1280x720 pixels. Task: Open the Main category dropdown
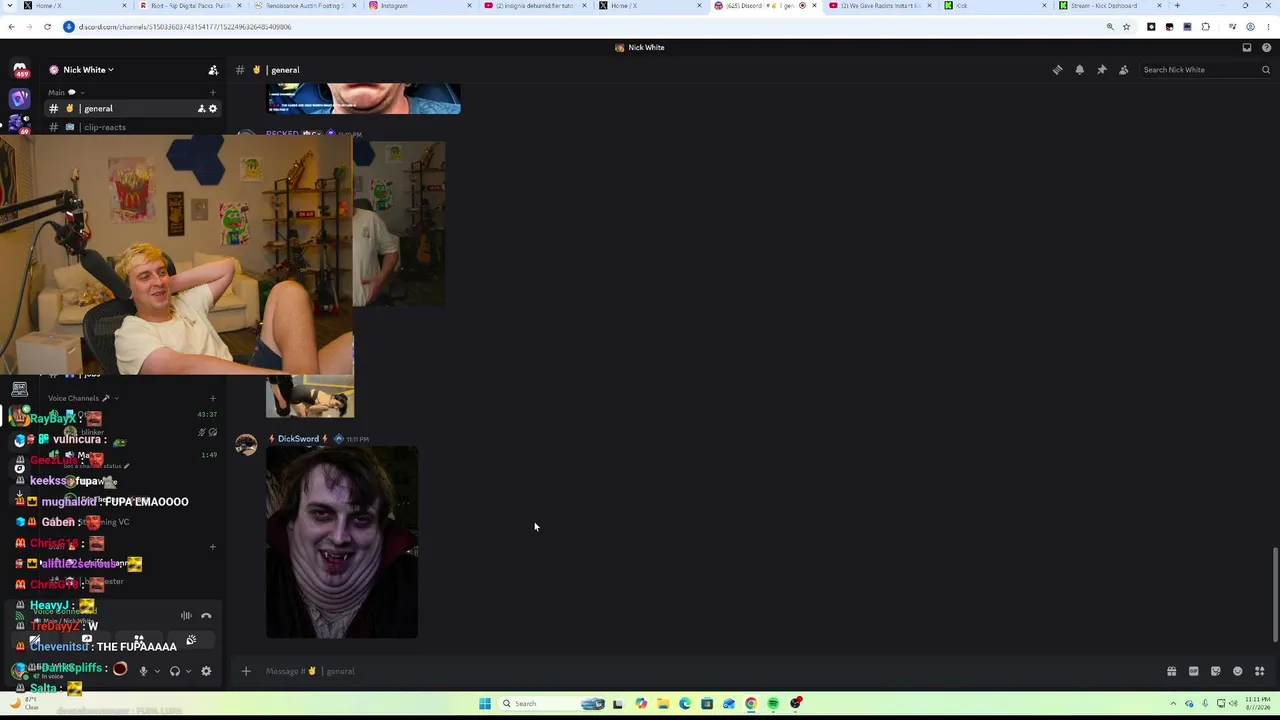(65, 92)
